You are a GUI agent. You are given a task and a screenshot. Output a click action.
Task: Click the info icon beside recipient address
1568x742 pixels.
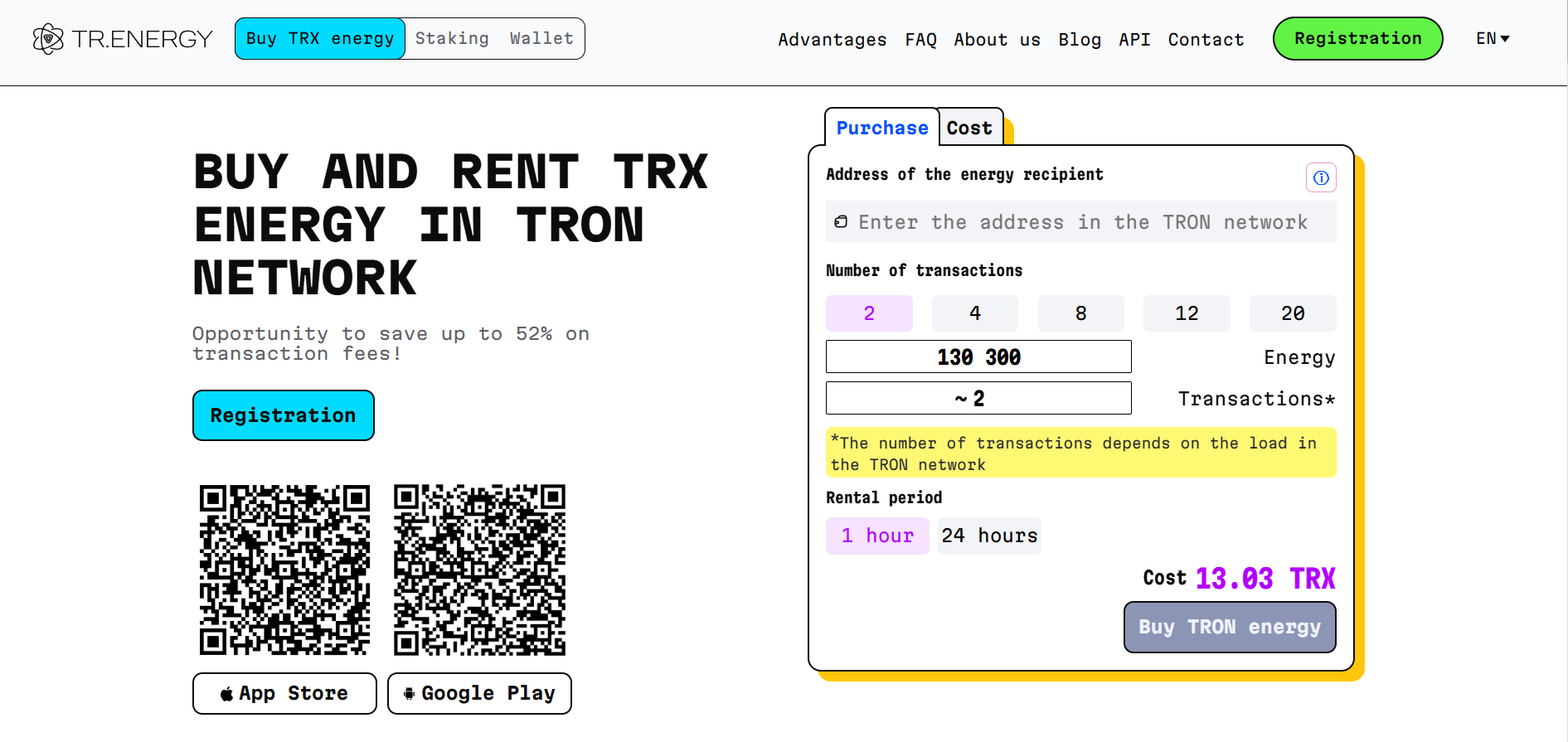[x=1321, y=177]
